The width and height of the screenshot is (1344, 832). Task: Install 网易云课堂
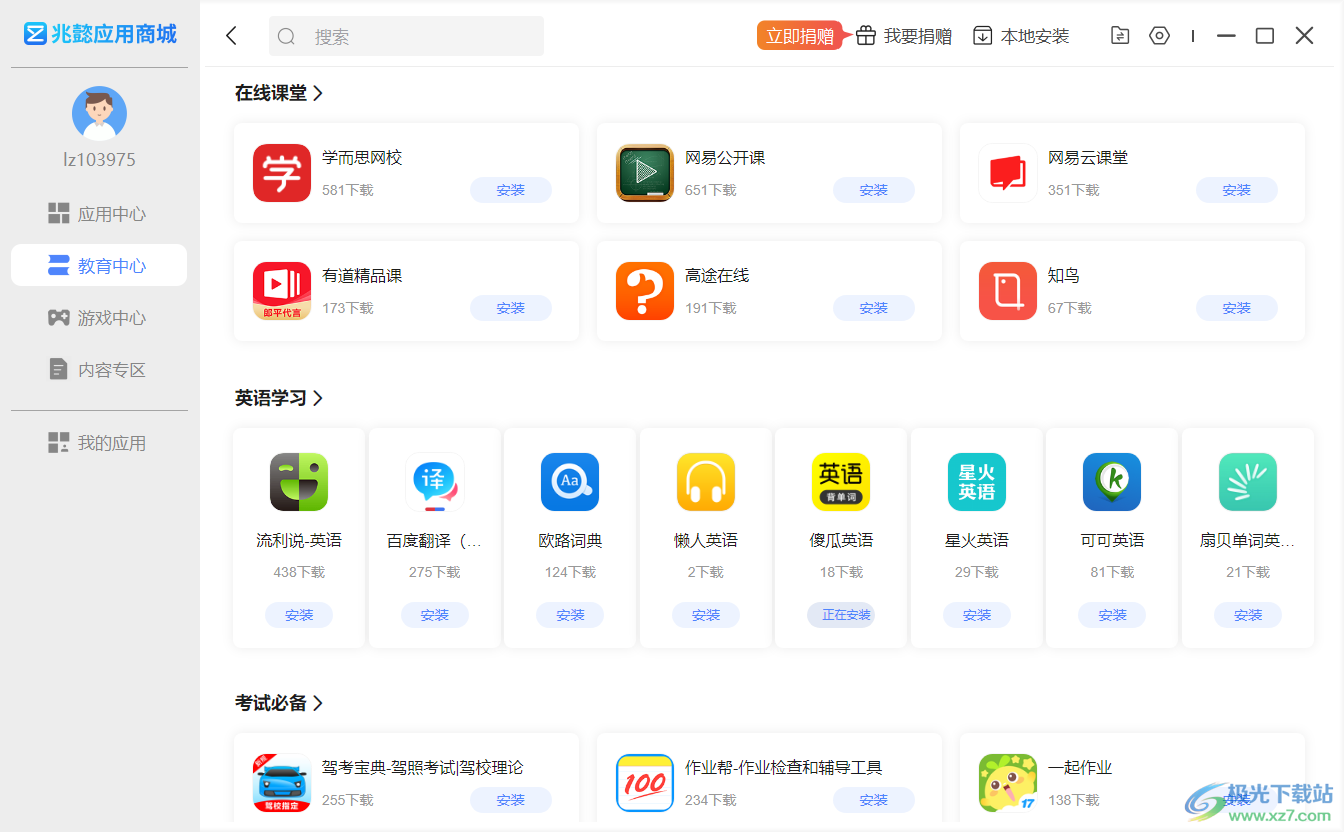[x=1237, y=190]
